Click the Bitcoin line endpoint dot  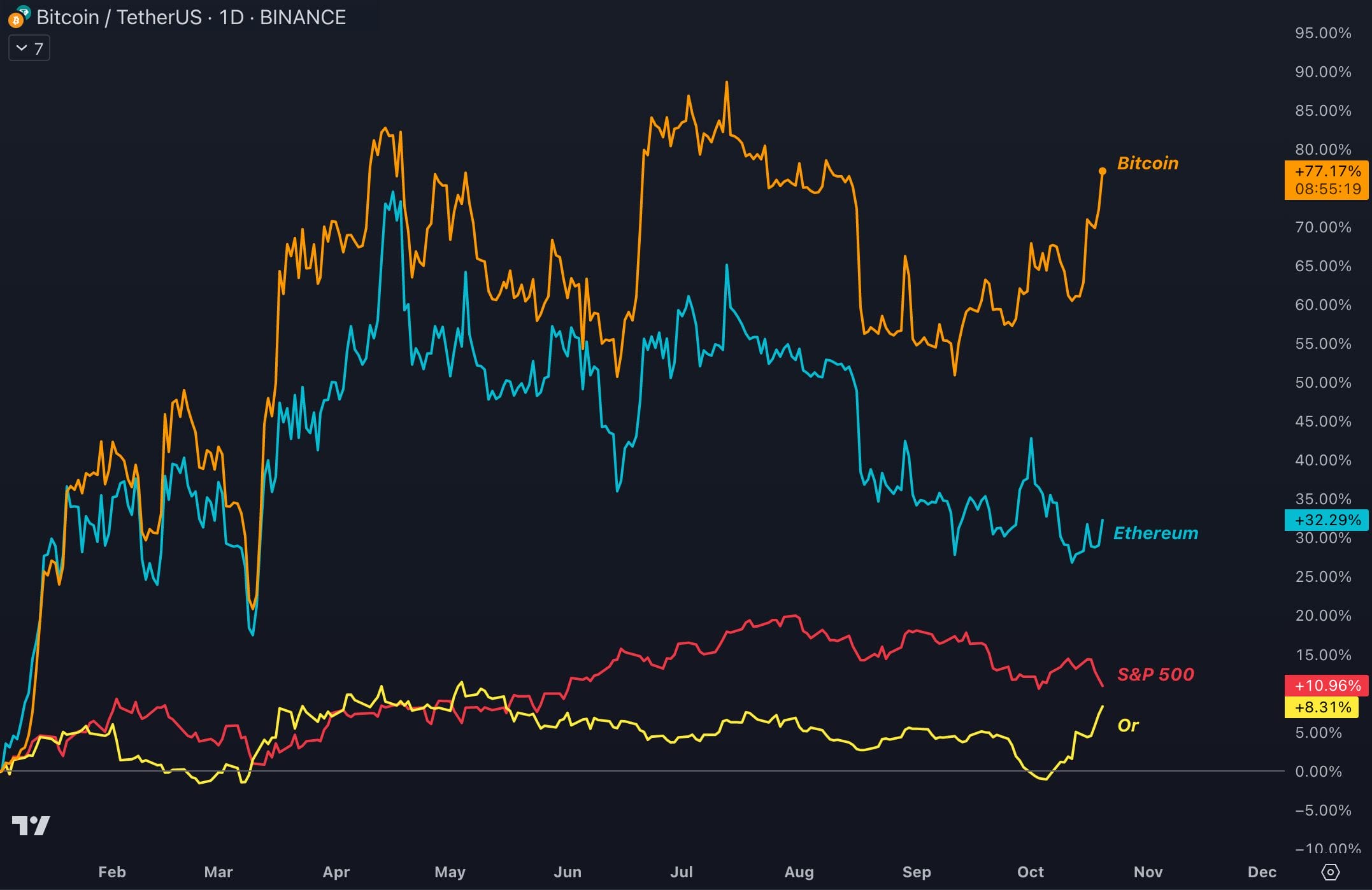coord(1103,171)
